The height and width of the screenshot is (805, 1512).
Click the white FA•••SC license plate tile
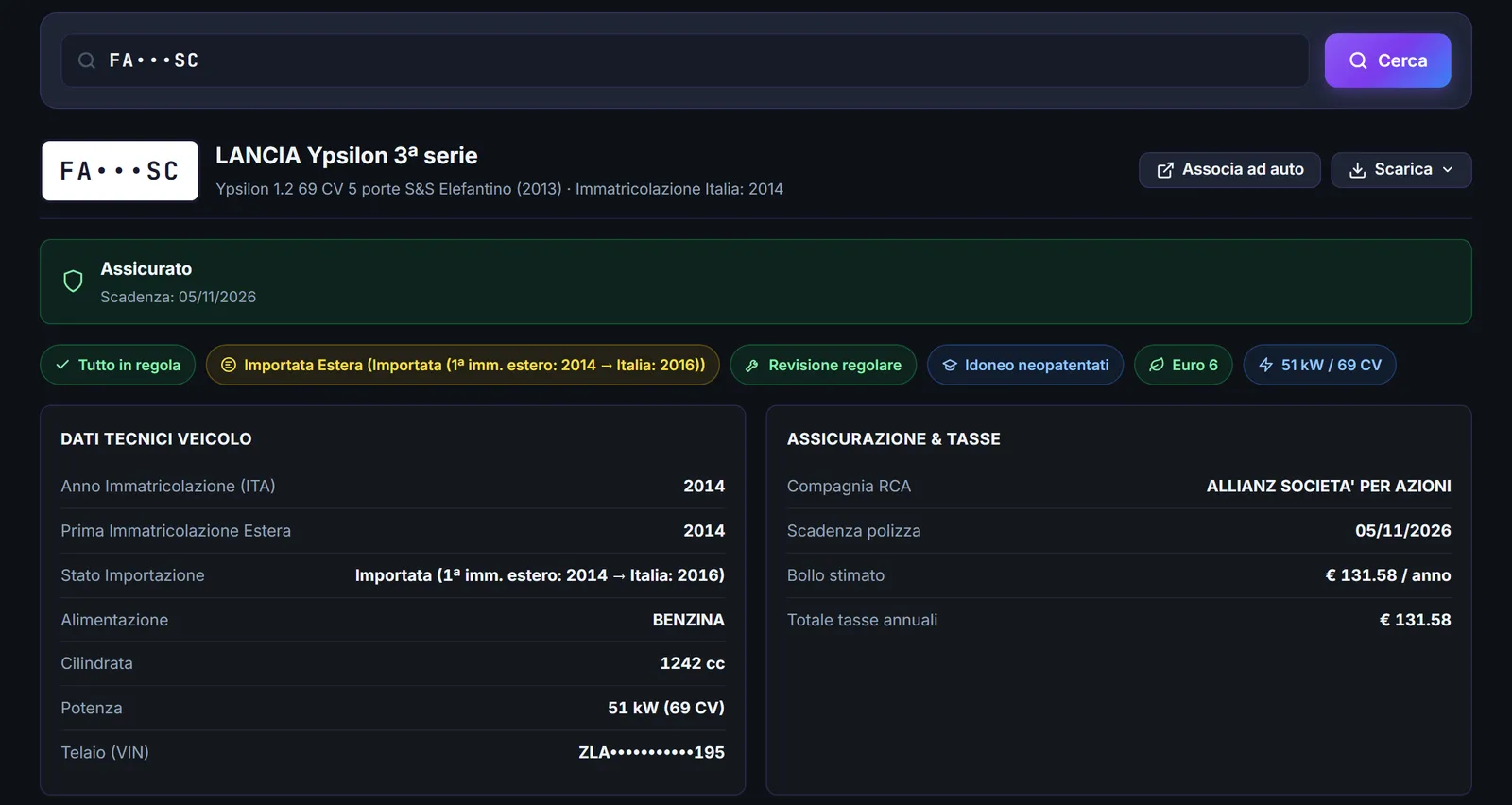pyautogui.click(x=120, y=171)
